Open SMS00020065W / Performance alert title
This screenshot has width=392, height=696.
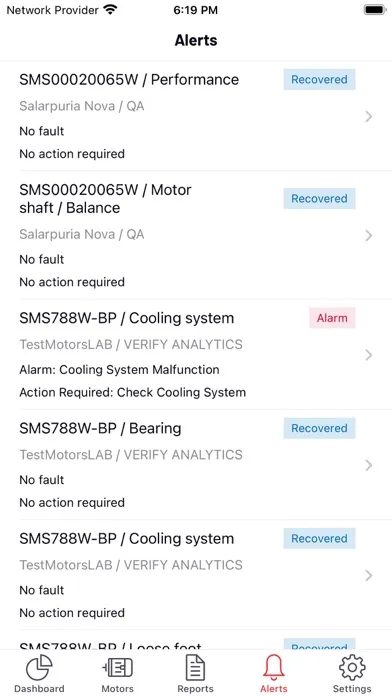[x=129, y=79]
